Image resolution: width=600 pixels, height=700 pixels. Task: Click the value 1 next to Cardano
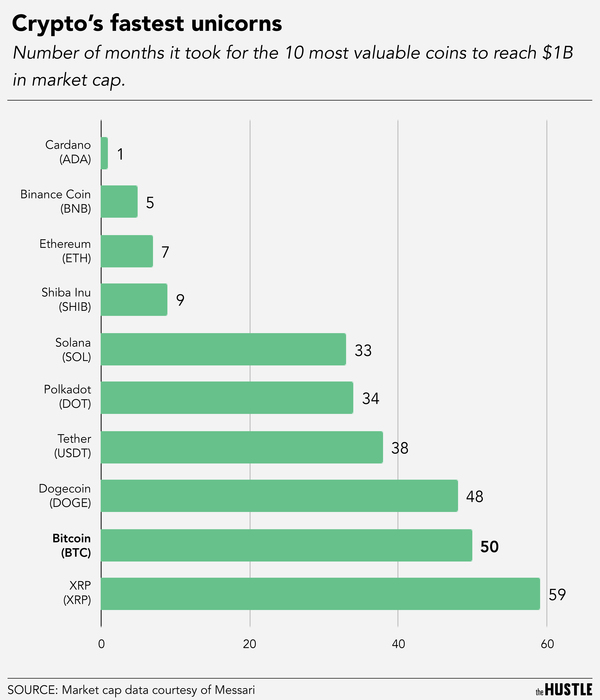click(120, 154)
